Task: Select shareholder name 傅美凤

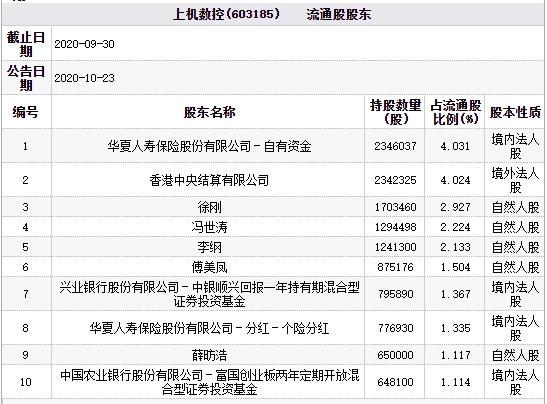Action: point(209,267)
